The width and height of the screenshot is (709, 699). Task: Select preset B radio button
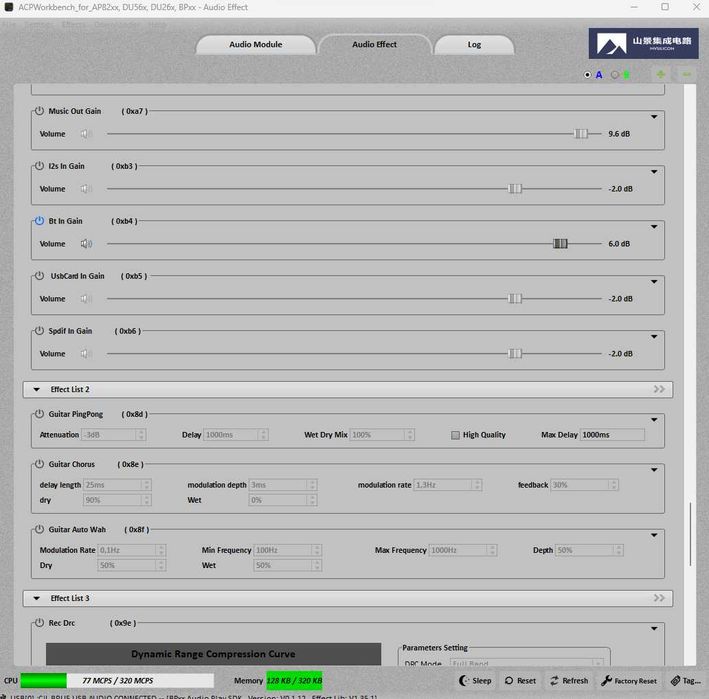pos(614,75)
